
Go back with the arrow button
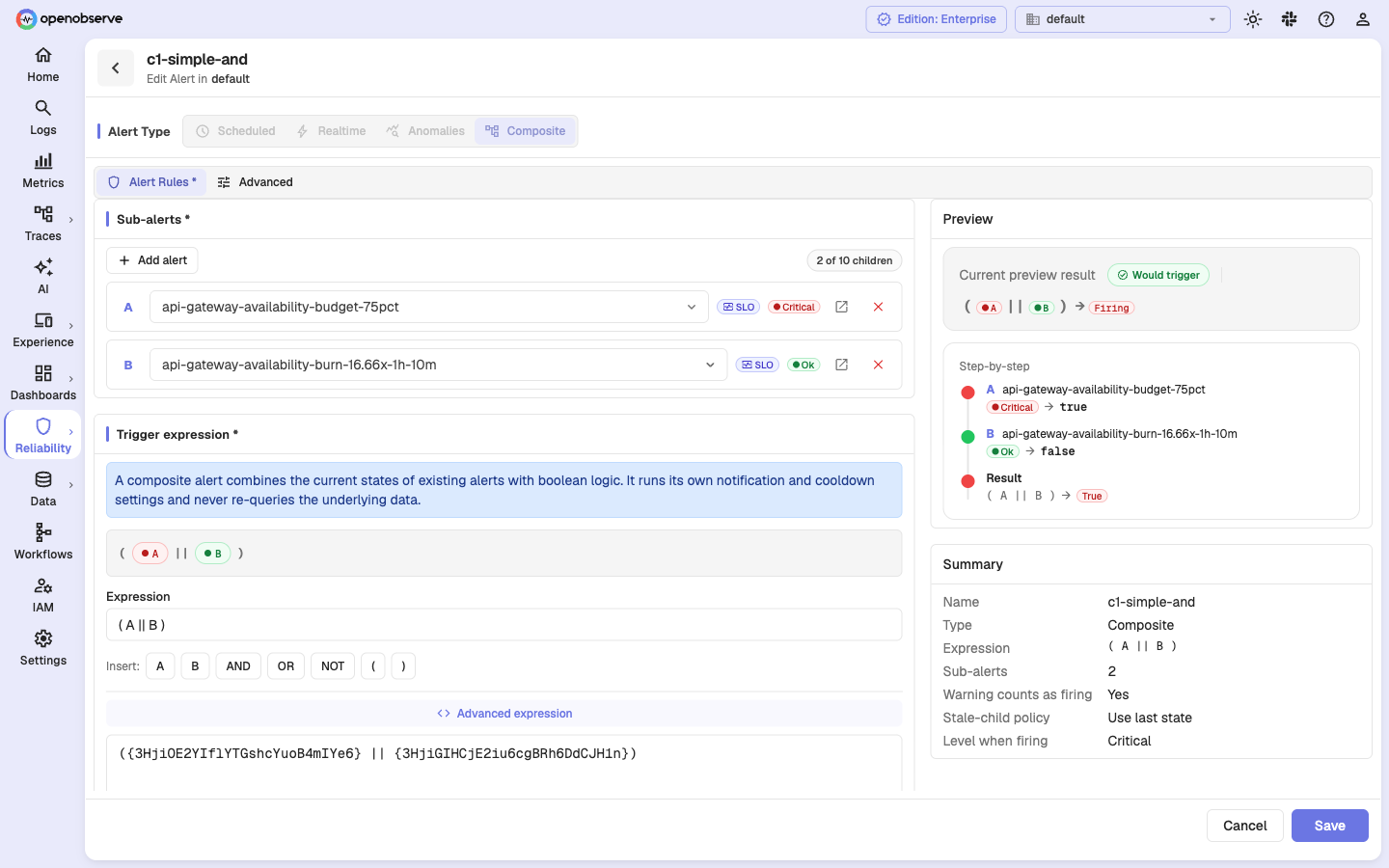(x=116, y=68)
